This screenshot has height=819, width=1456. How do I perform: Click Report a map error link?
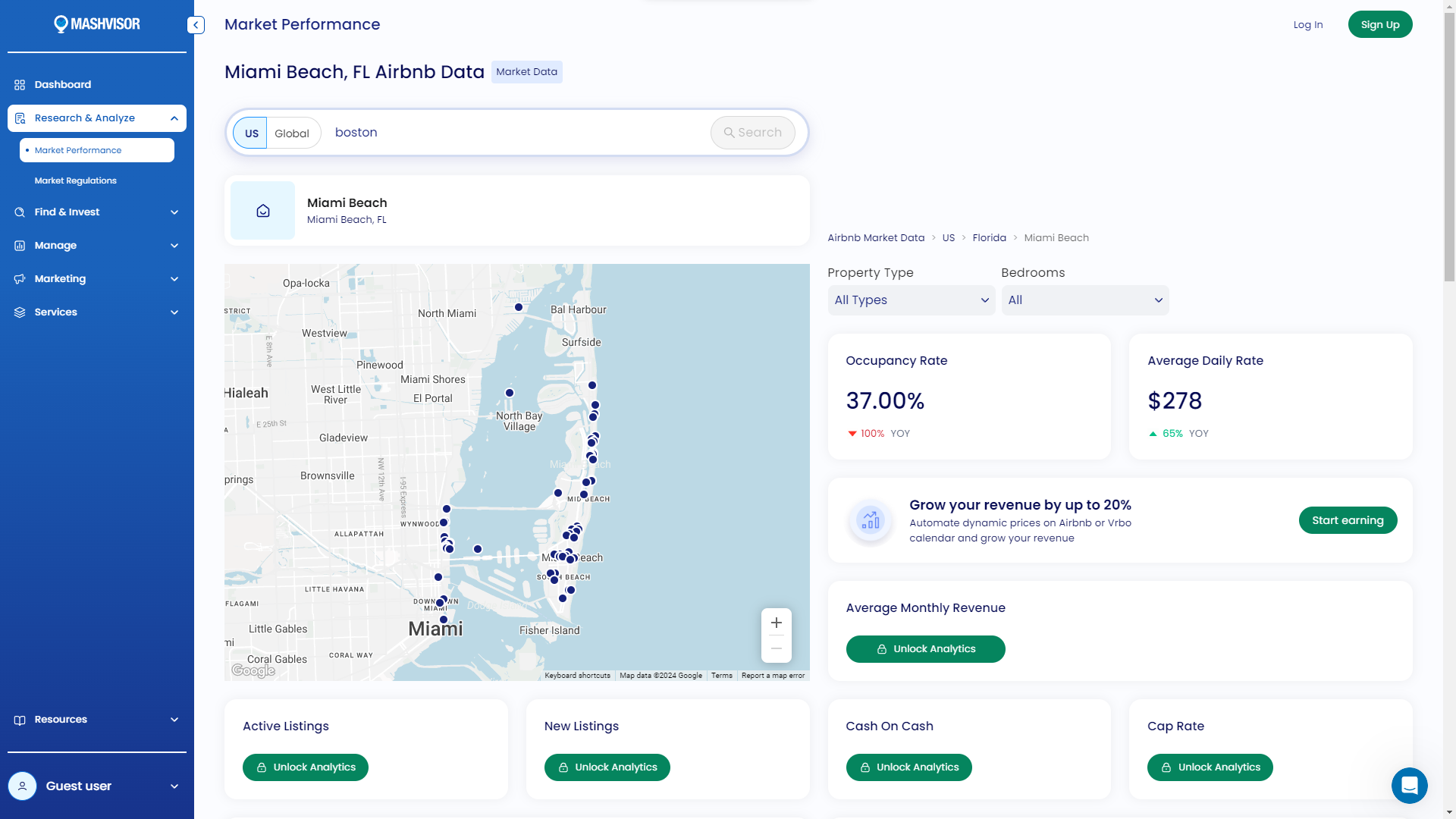tap(773, 676)
